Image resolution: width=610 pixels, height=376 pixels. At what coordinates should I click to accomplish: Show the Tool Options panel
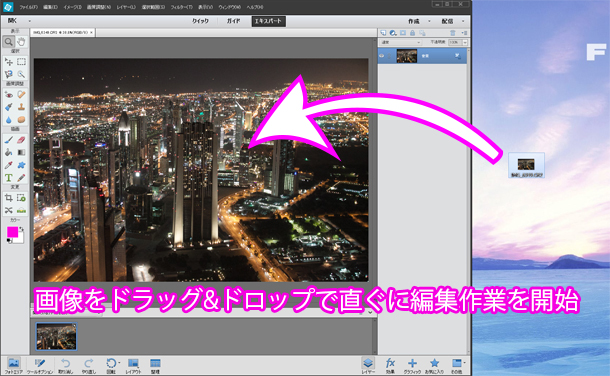click(40, 366)
